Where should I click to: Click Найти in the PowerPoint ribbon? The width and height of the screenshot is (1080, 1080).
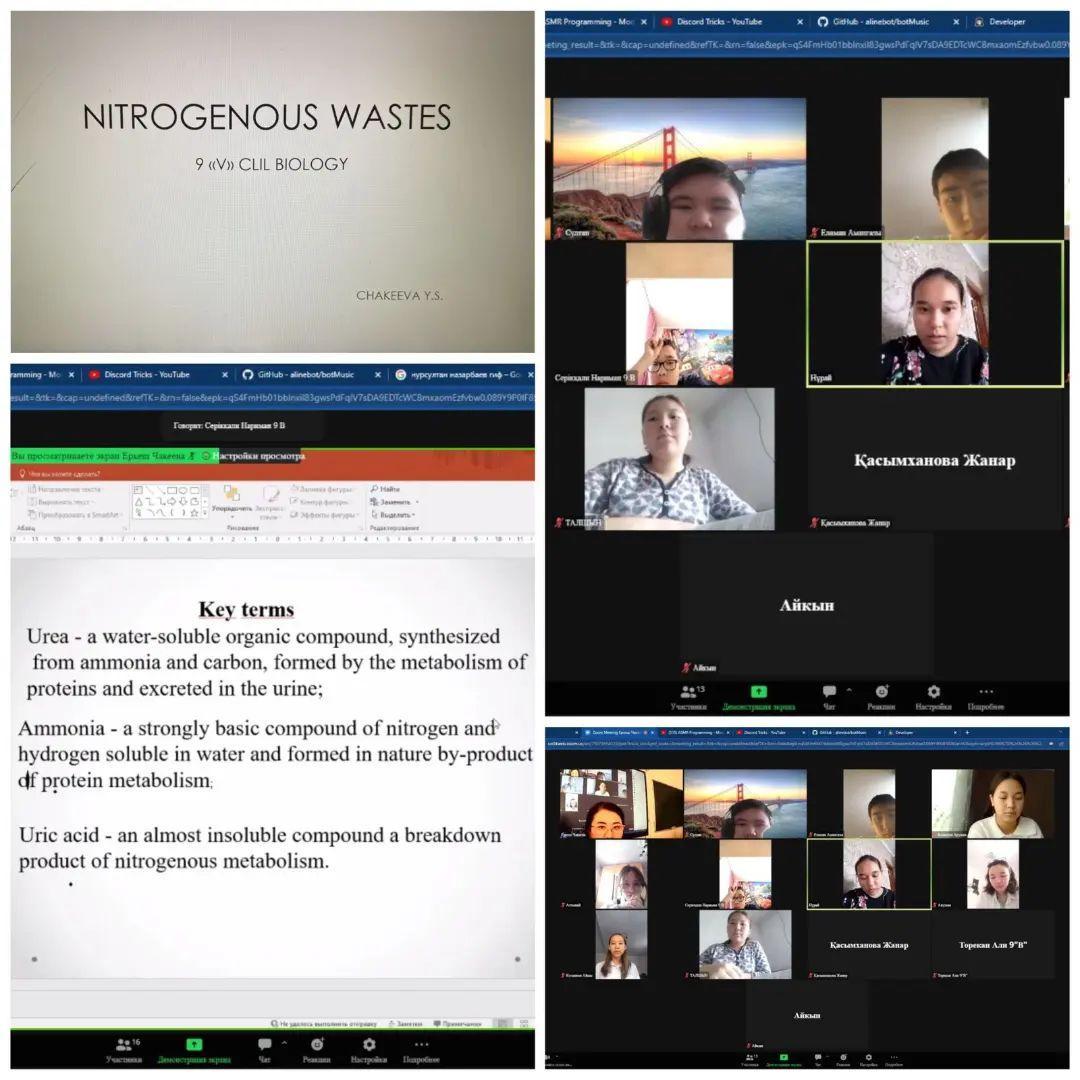(386, 489)
